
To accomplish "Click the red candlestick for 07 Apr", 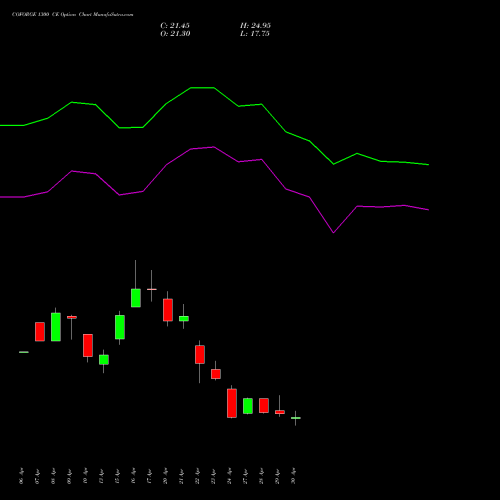I will [40, 332].
